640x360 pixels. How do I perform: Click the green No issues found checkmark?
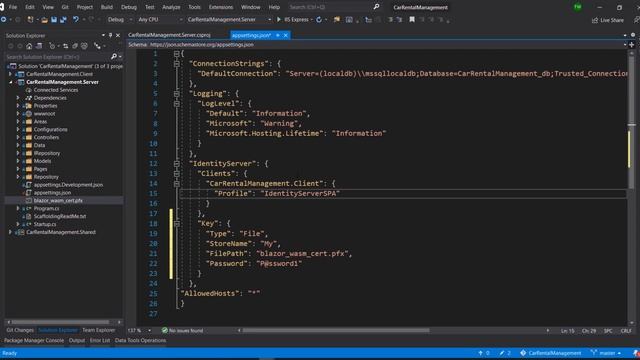click(x=164, y=330)
